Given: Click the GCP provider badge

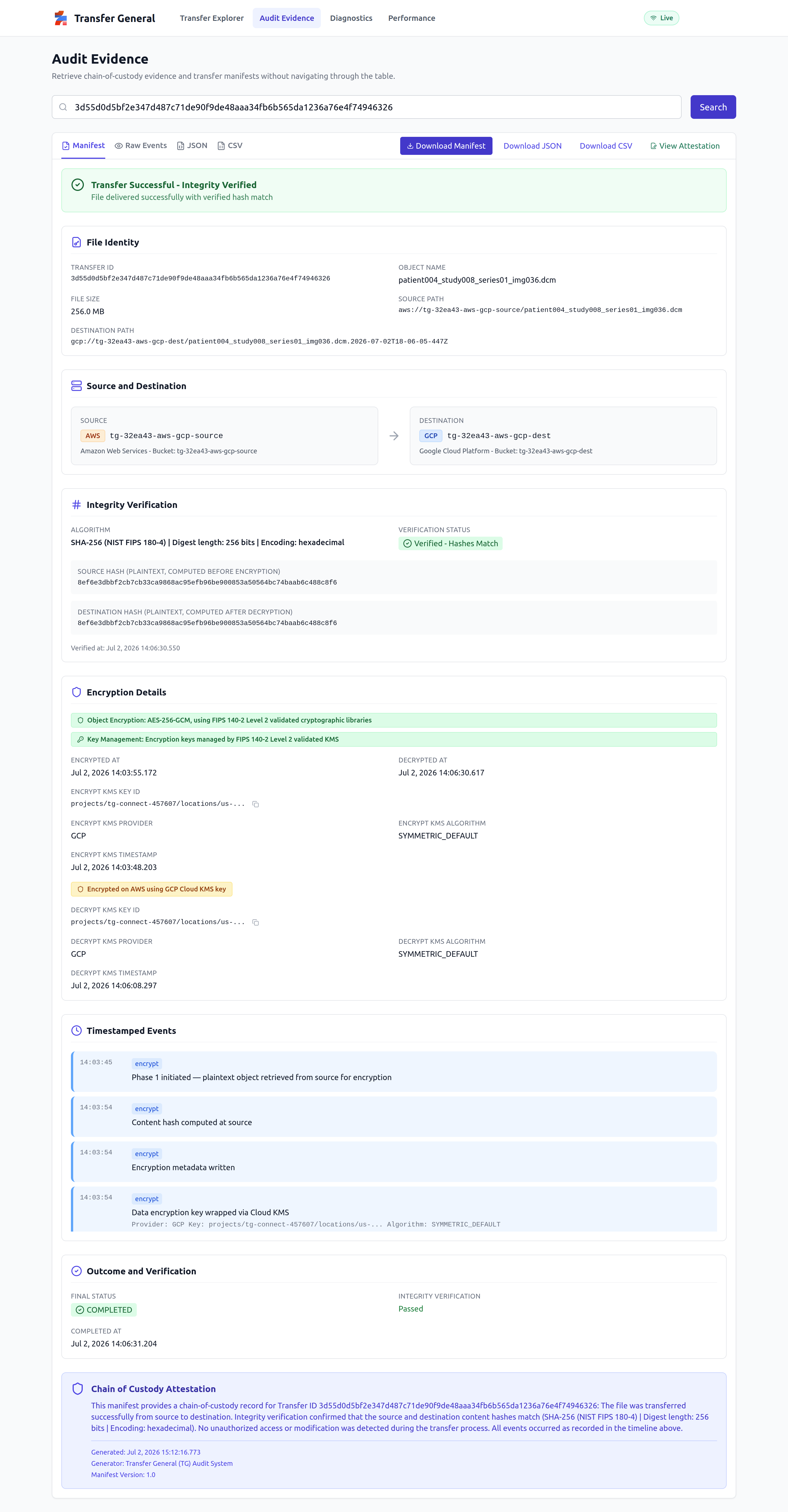Looking at the screenshot, I should (431, 436).
